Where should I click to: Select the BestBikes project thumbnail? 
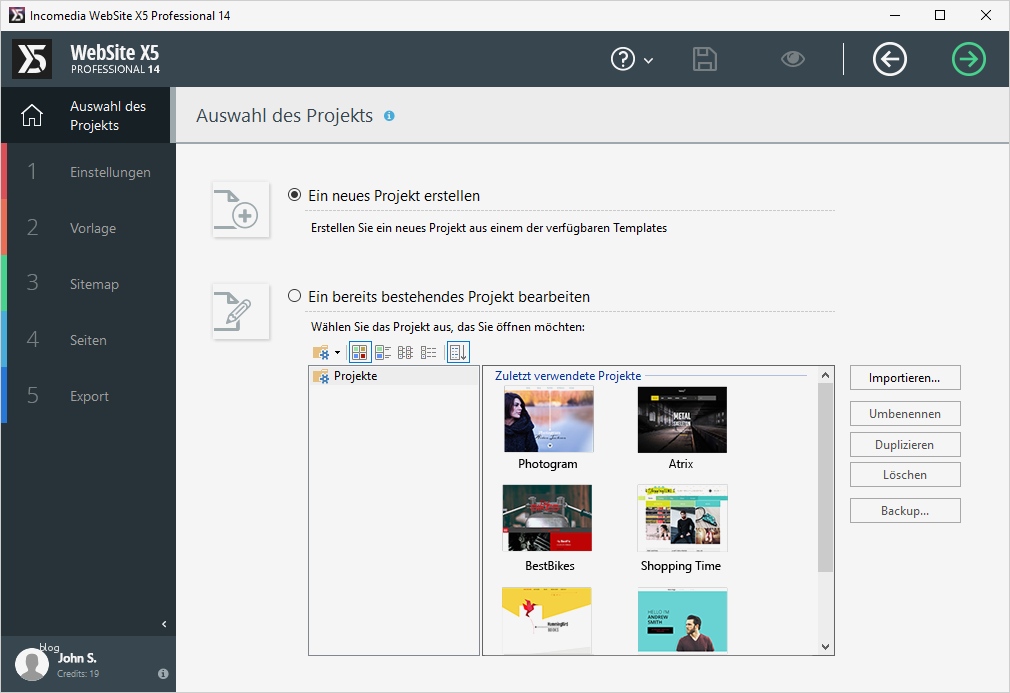(x=547, y=518)
